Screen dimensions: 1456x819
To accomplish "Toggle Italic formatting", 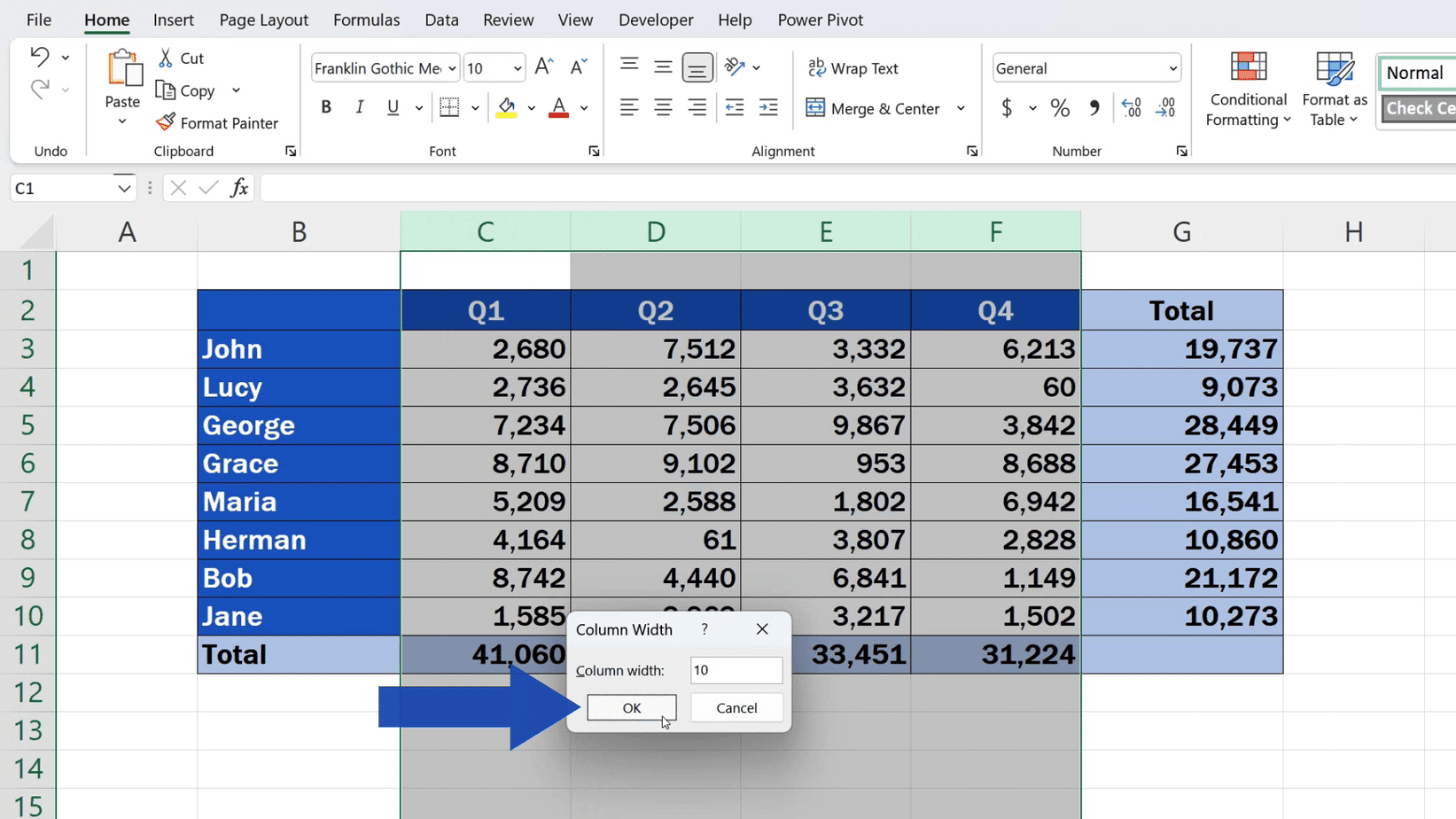I will (x=359, y=108).
